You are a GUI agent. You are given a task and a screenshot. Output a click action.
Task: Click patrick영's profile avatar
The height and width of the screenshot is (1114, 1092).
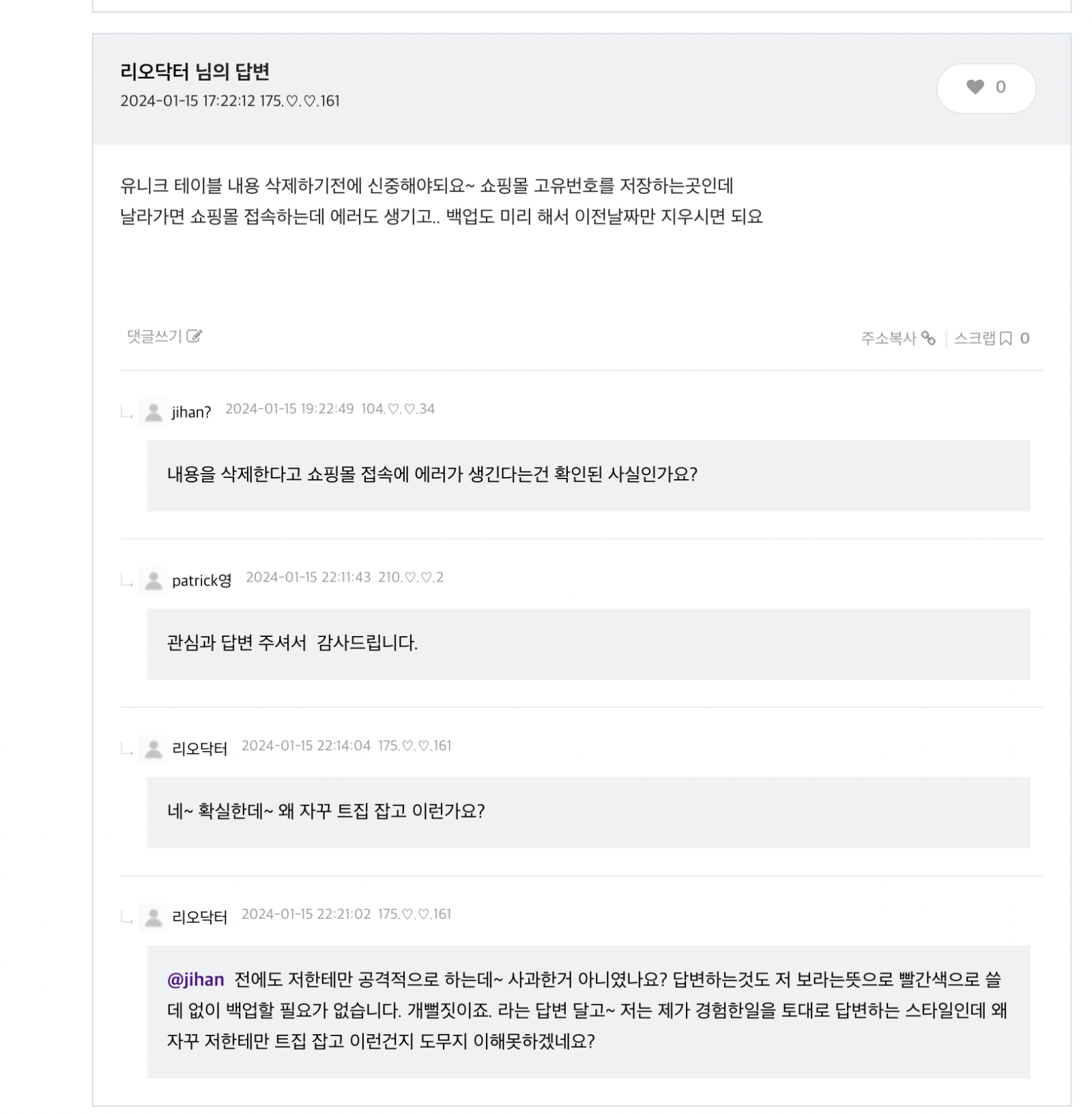click(x=154, y=580)
